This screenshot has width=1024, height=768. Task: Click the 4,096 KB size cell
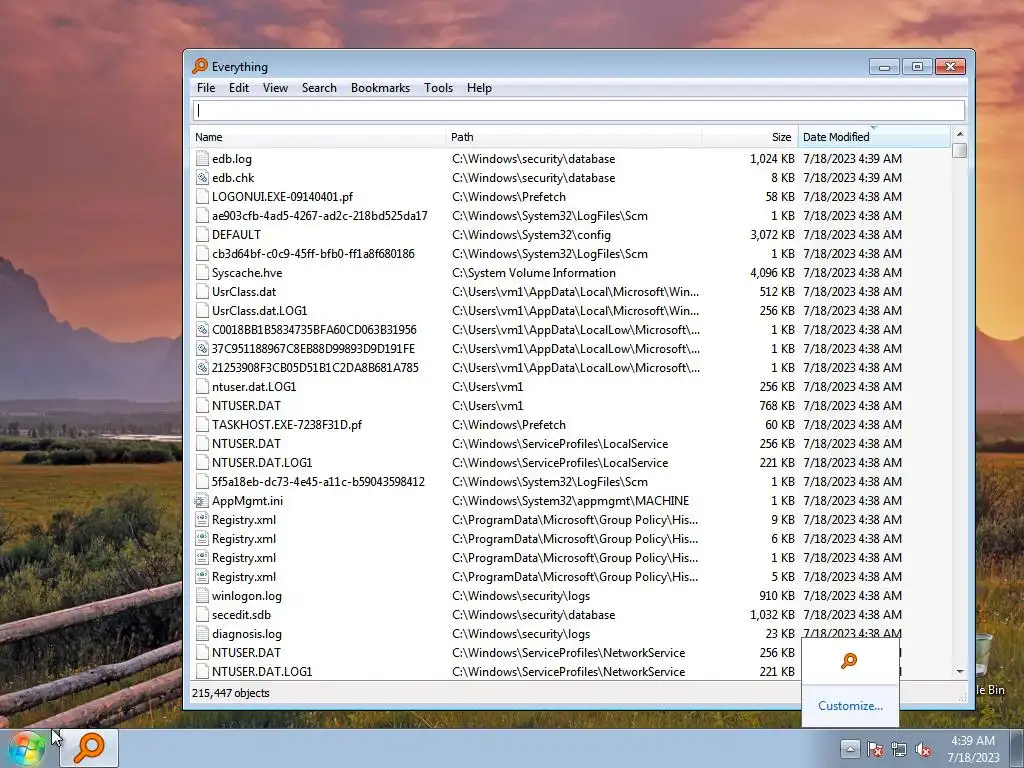pyautogui.click(x=772, y=272)
